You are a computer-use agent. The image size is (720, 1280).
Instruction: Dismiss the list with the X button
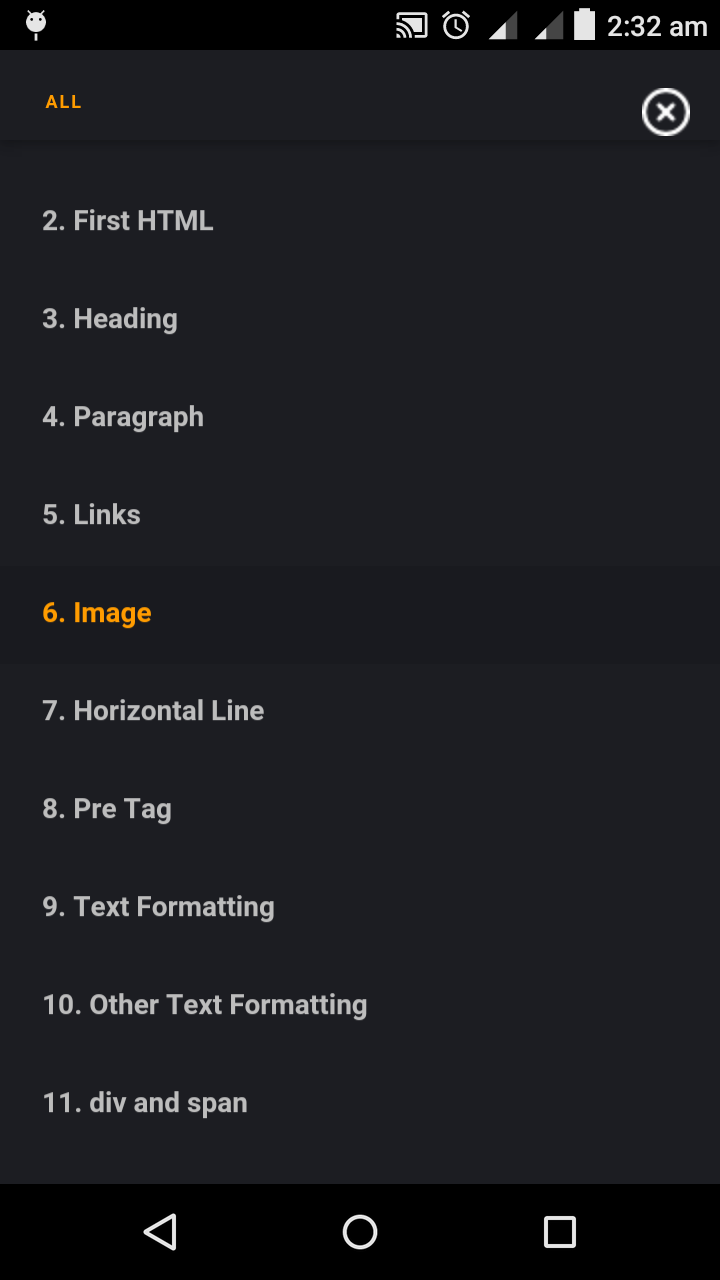tap(665, 112)
